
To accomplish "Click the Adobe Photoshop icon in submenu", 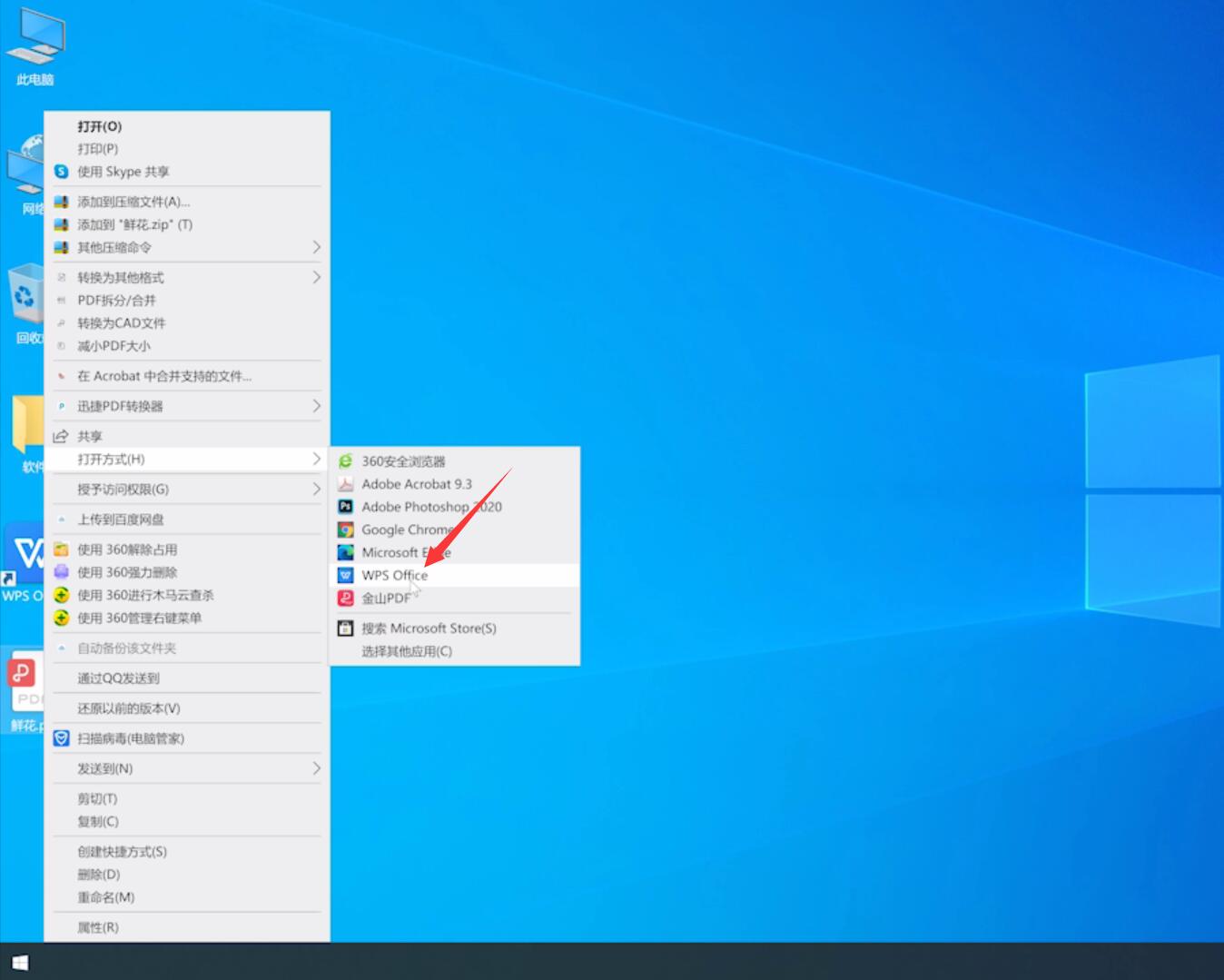I will (345, 507).
